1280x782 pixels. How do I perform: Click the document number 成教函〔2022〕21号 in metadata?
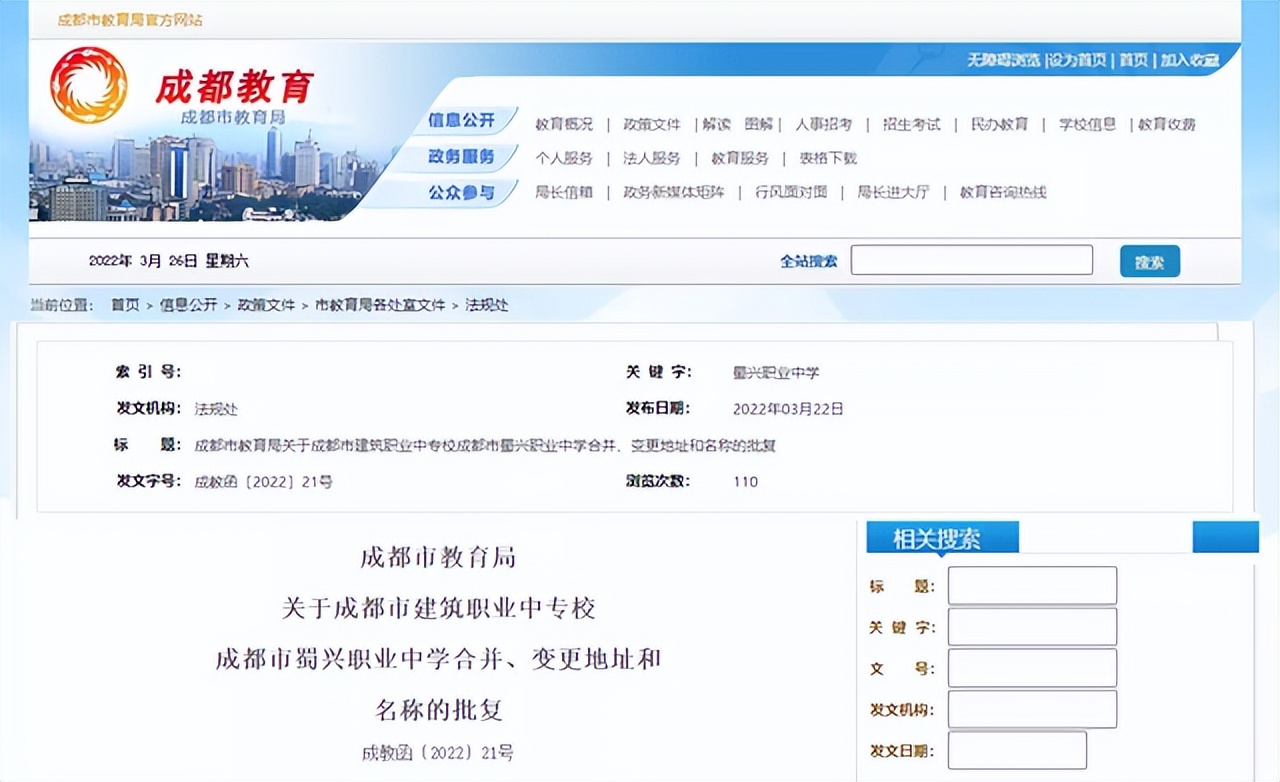click(264, 482)
